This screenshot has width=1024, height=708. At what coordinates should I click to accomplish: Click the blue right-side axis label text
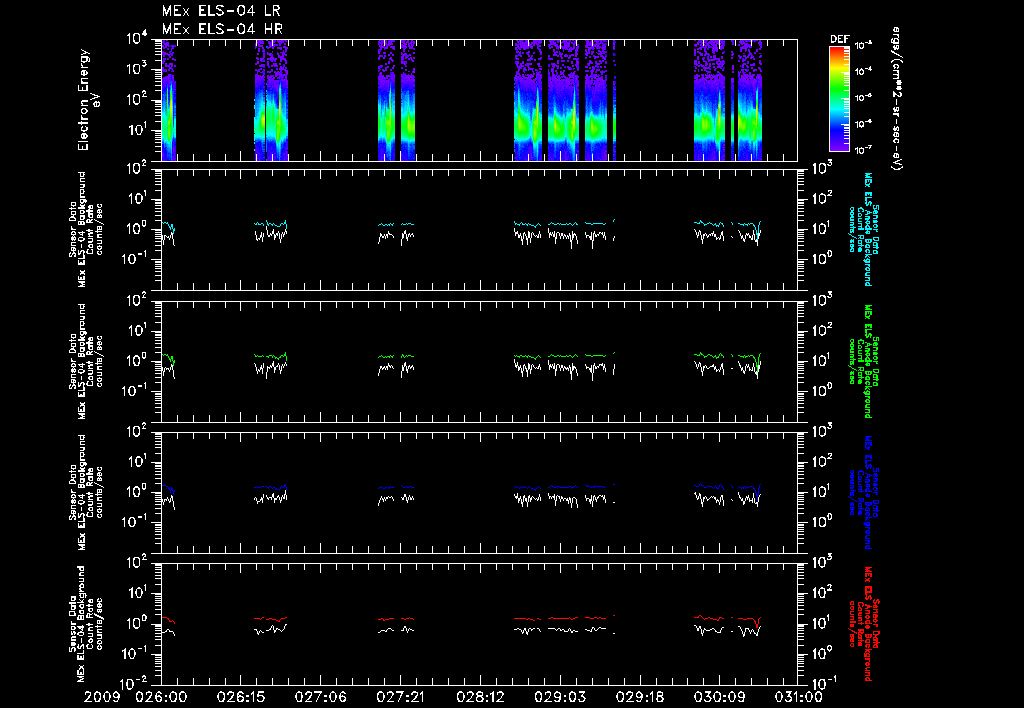pos(863,492)
